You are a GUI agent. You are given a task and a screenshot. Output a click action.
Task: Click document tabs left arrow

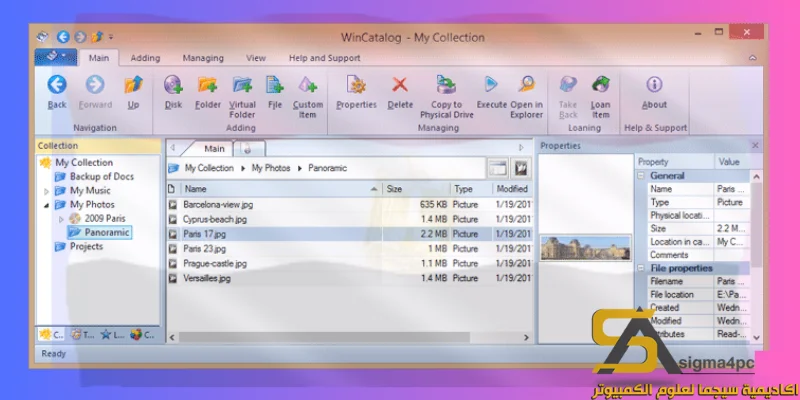172,148
